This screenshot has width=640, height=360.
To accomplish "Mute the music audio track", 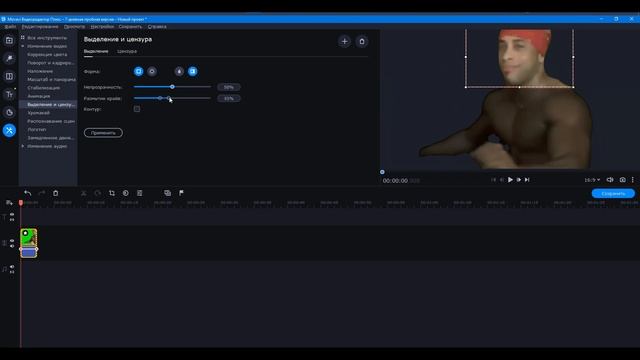I will click(12, 267).
